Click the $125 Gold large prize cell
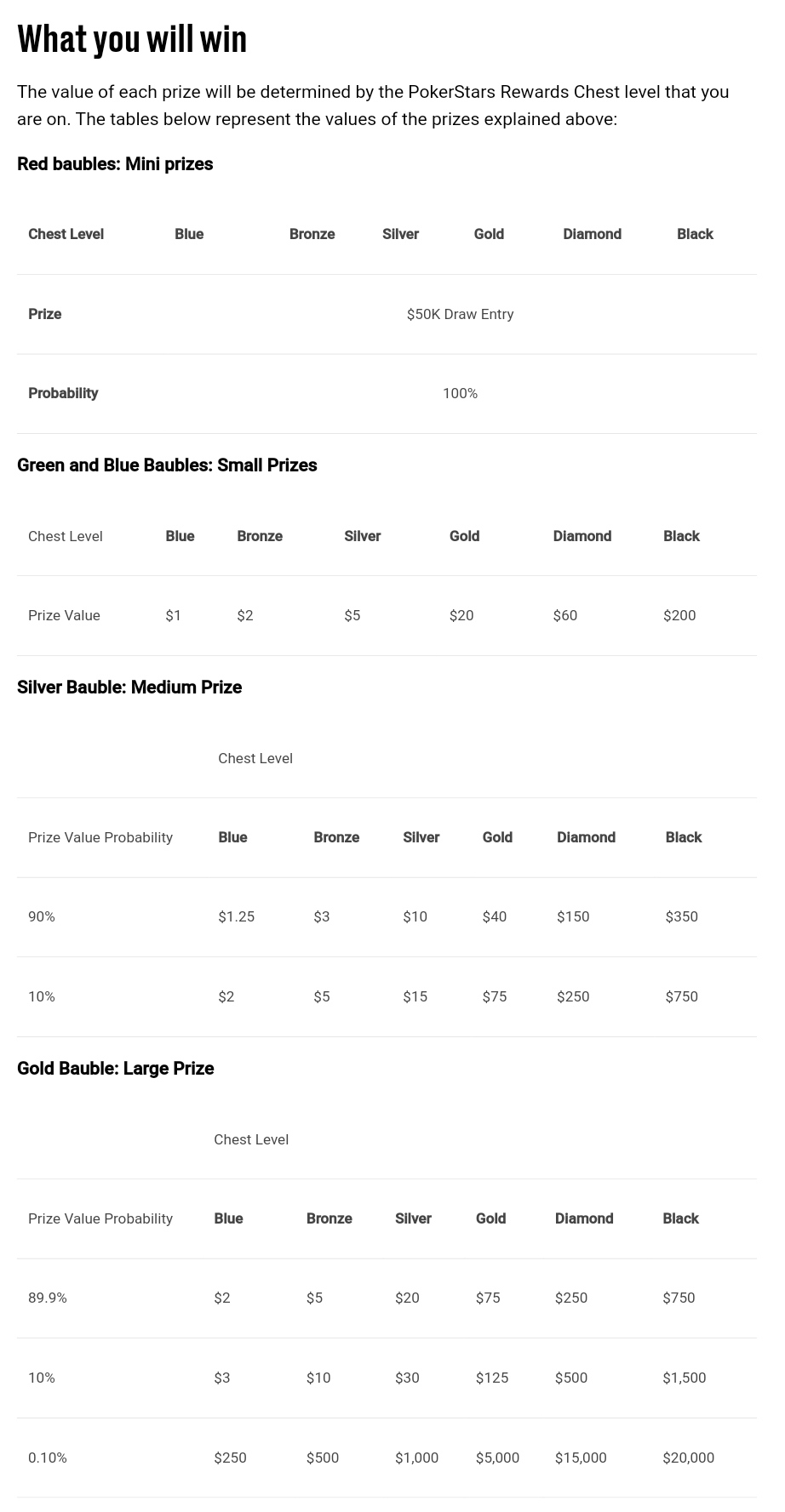This screenshot has width=785, height=1512. point(492,1378)
